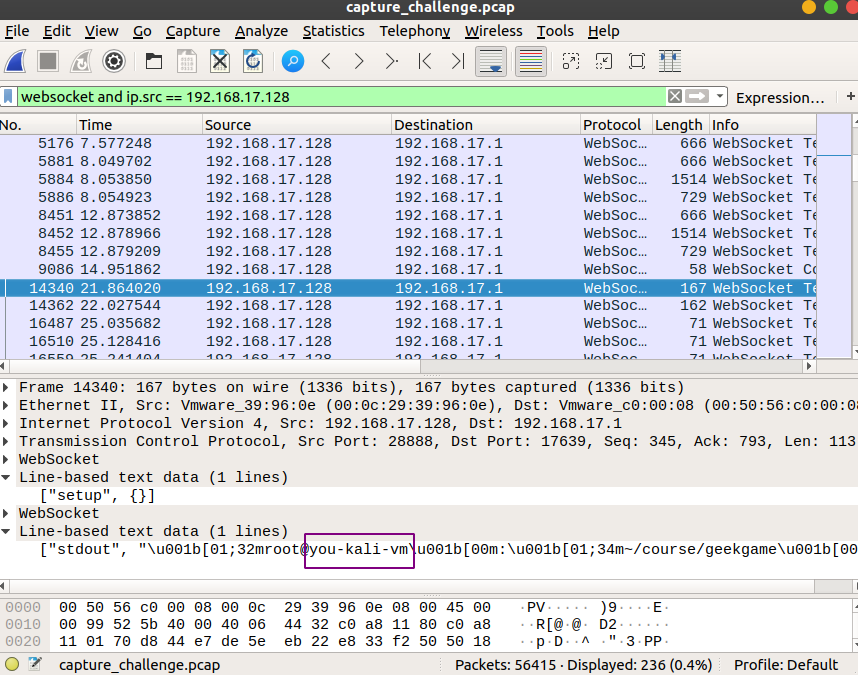858x675 pixels.
Task: Open the Statistics menu
Action: 333,31
